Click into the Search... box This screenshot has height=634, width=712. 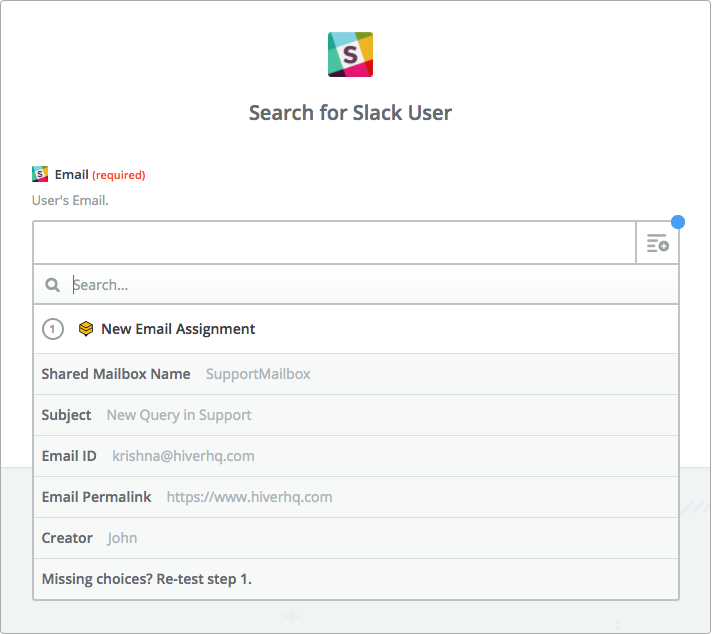356,285
